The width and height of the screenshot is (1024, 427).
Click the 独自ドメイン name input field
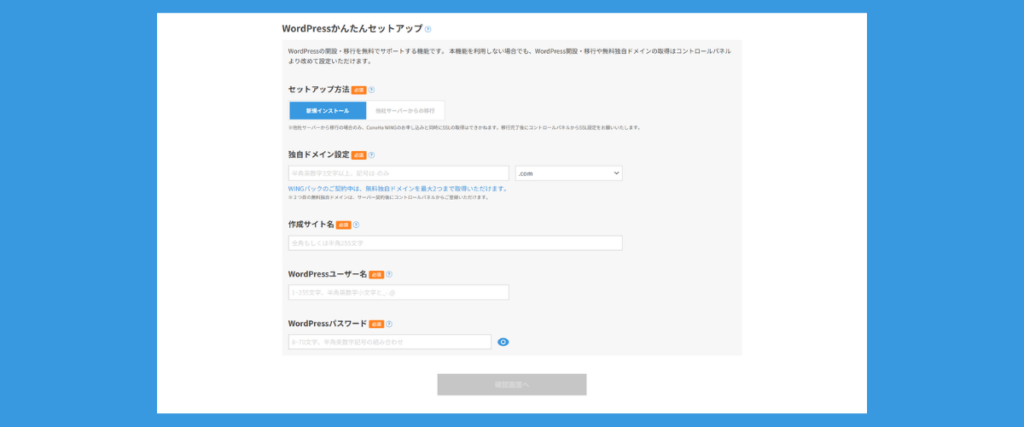(x=398, y=173)
